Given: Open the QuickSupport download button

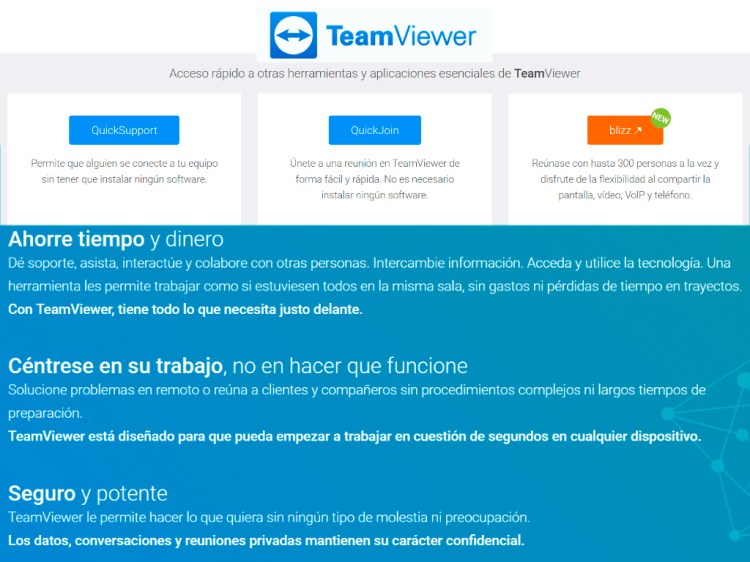Looking at the screenshot, I should pyautogui.click(x=124, y=130).
